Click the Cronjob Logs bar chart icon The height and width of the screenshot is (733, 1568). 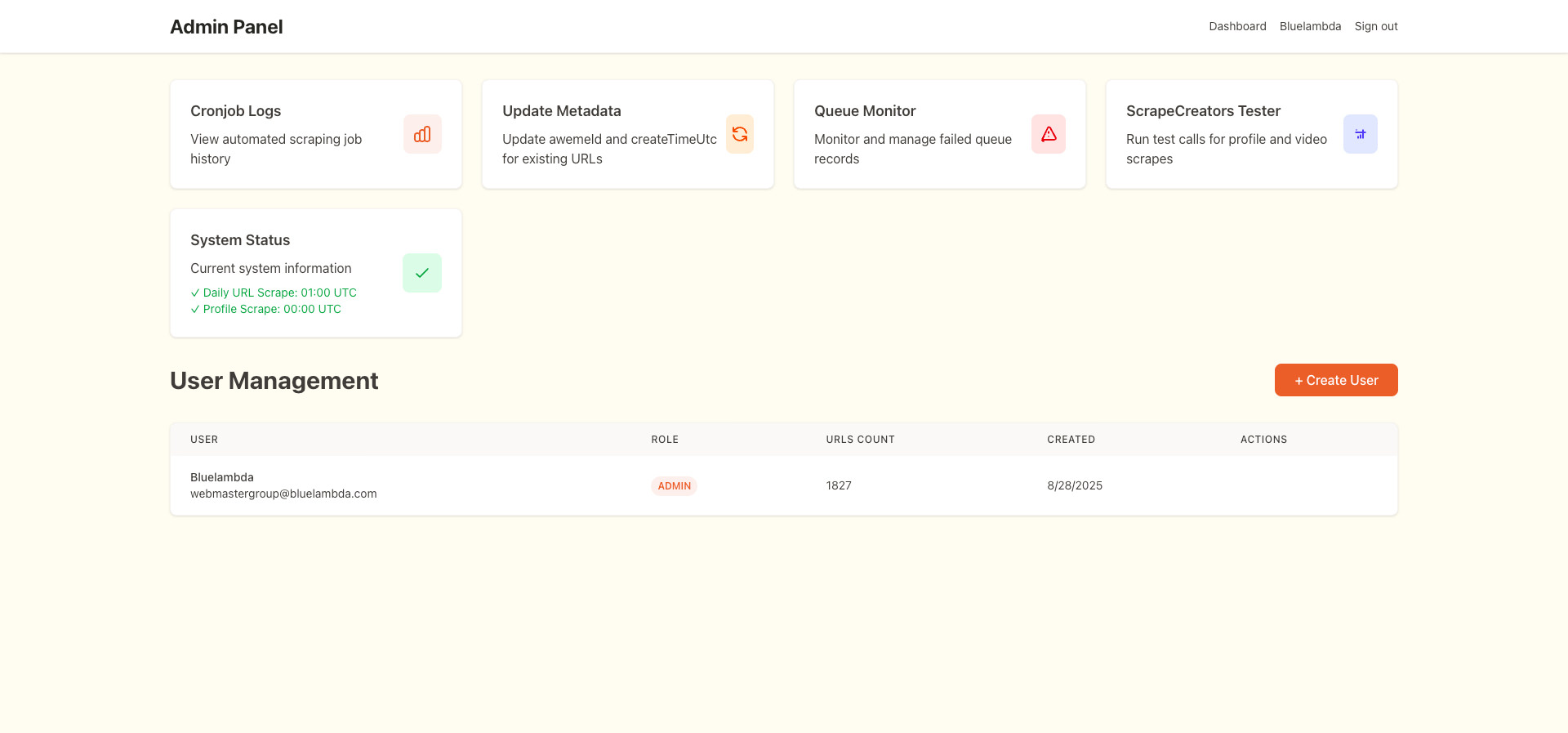pyautogui.click(x=422, y=134)
